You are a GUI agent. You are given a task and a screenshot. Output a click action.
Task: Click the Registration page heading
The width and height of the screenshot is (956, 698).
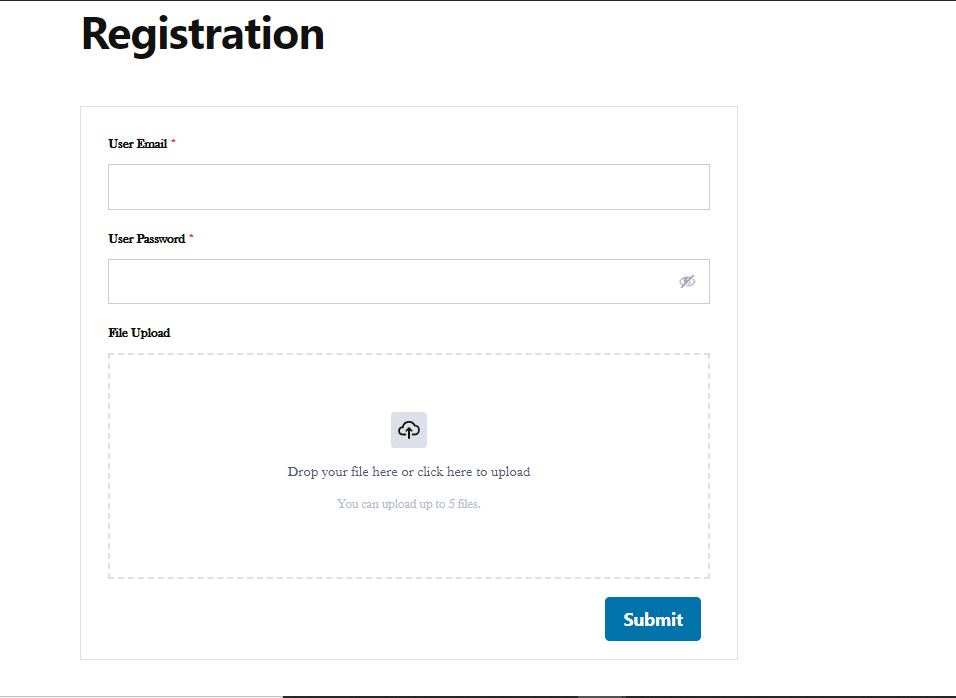pos(203,34)
